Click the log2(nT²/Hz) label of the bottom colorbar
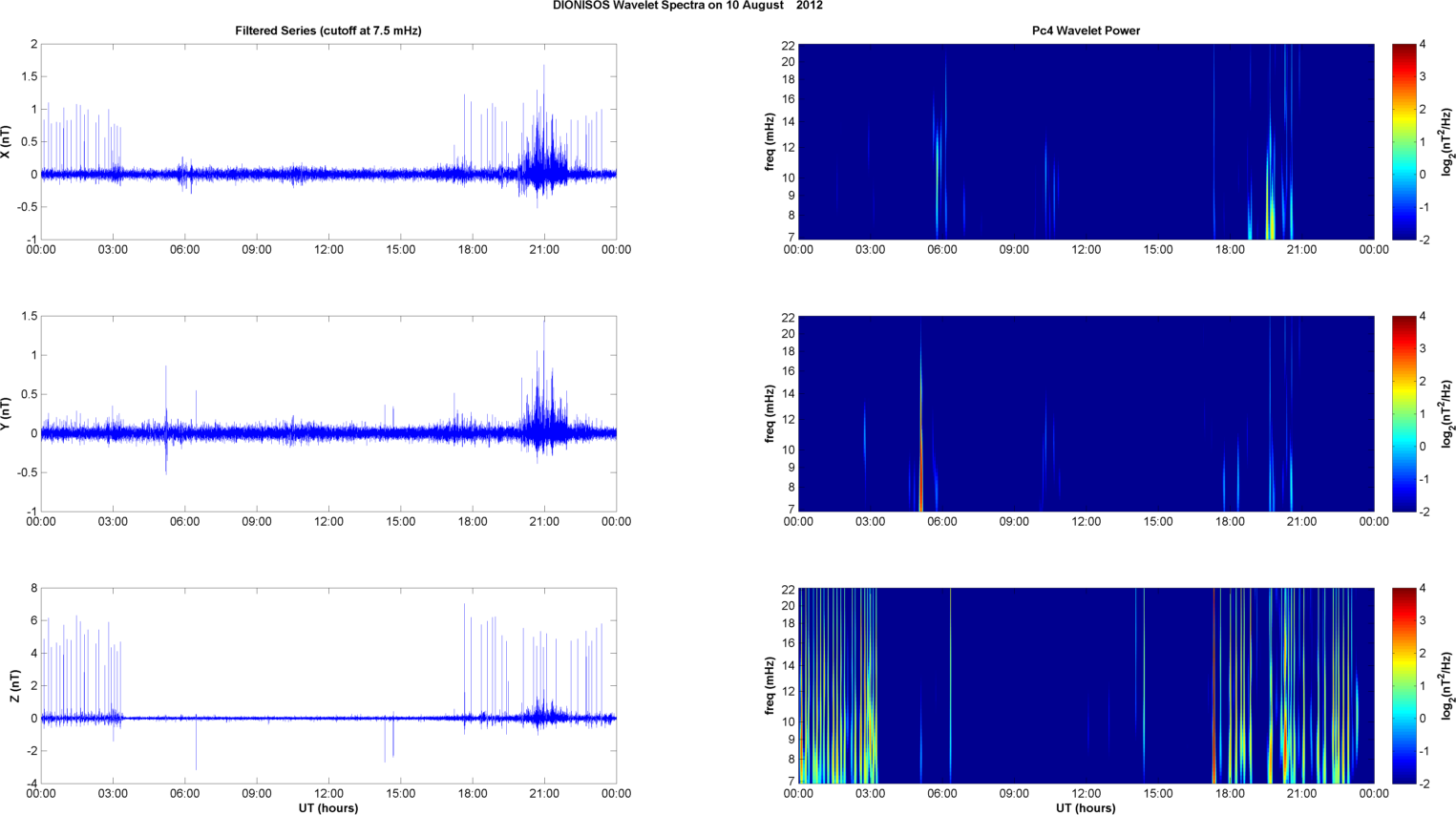The width and height of the screenshot is (1456, 815). [1447, 685]
